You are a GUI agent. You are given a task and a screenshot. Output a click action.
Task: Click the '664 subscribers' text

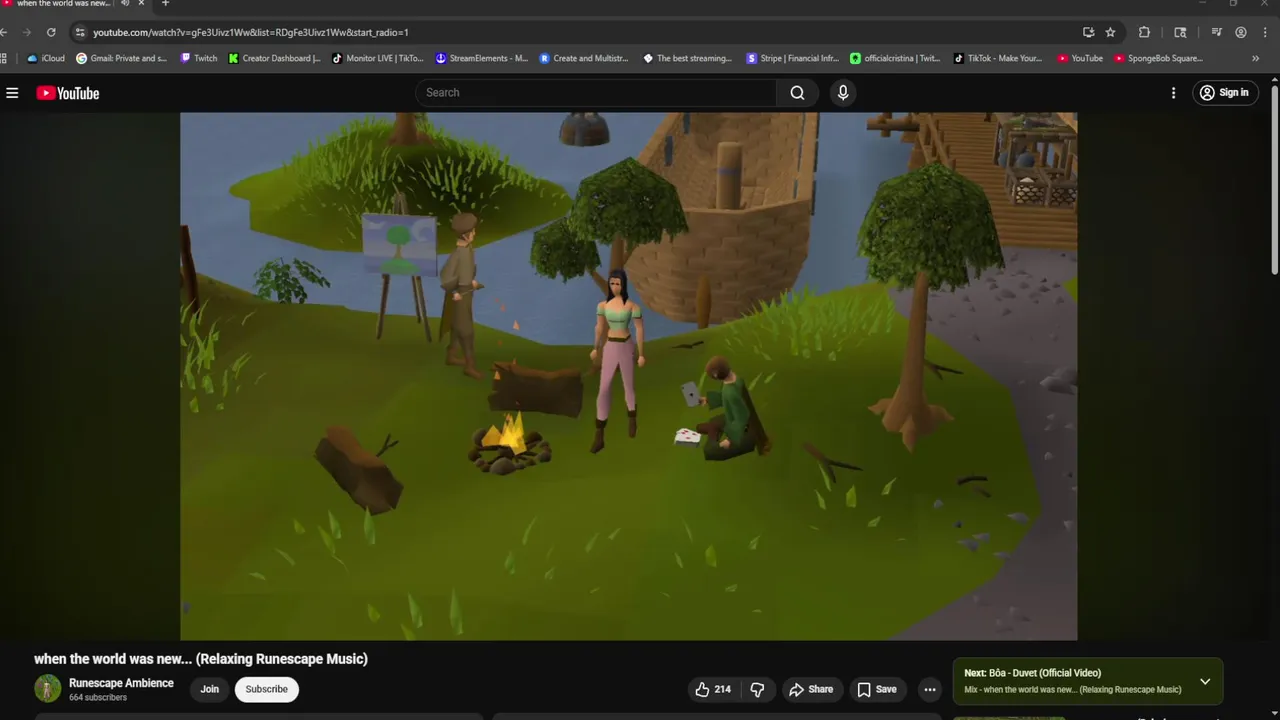(98, 698)
